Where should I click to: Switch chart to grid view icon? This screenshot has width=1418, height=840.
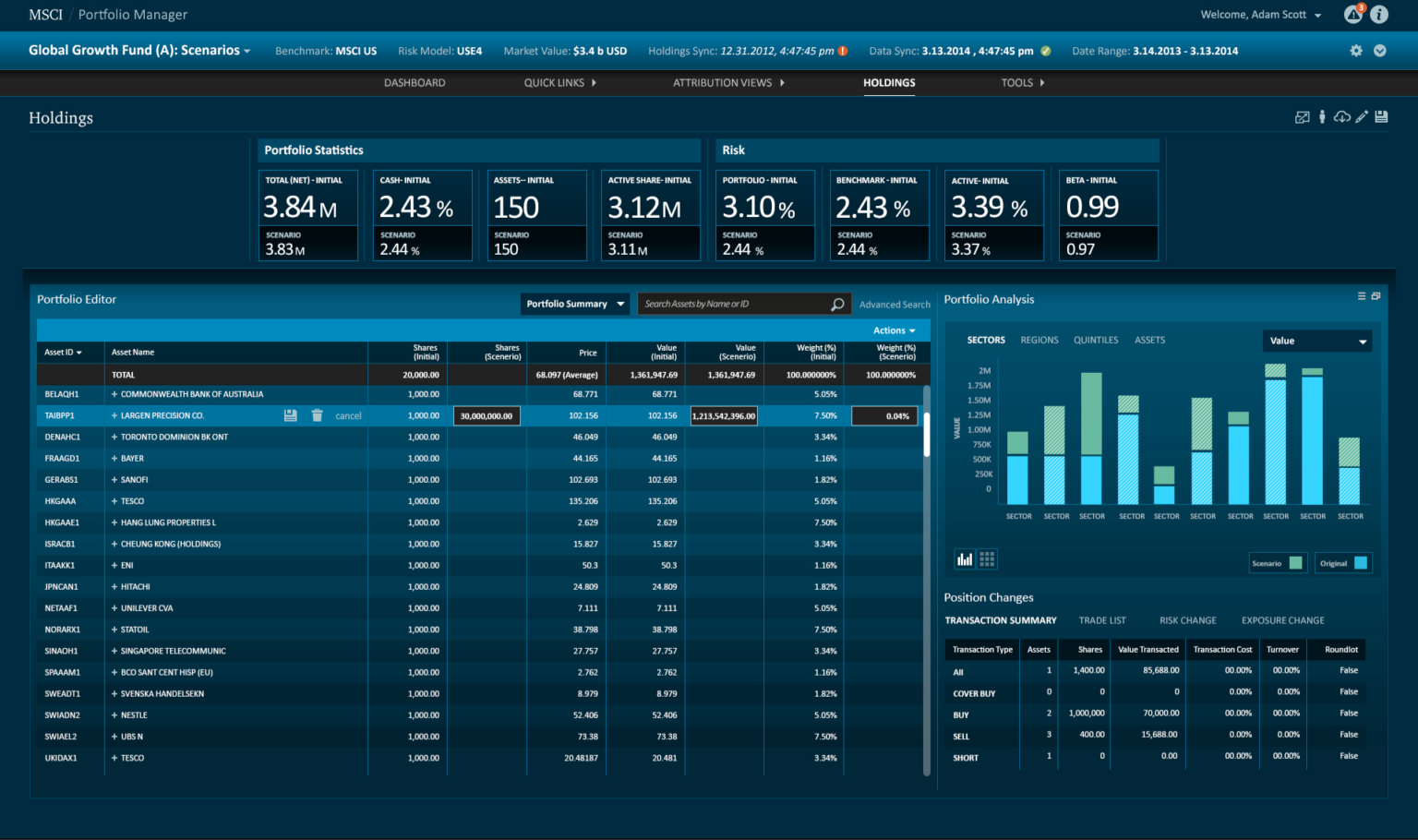[x=987, y=559]
